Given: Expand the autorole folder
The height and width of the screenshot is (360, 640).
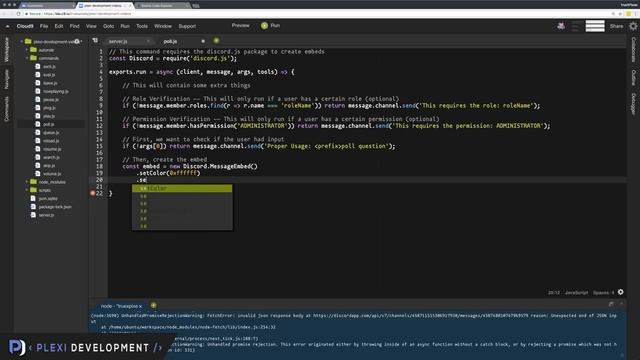Looking at the screenshot, I should (27, 50).
